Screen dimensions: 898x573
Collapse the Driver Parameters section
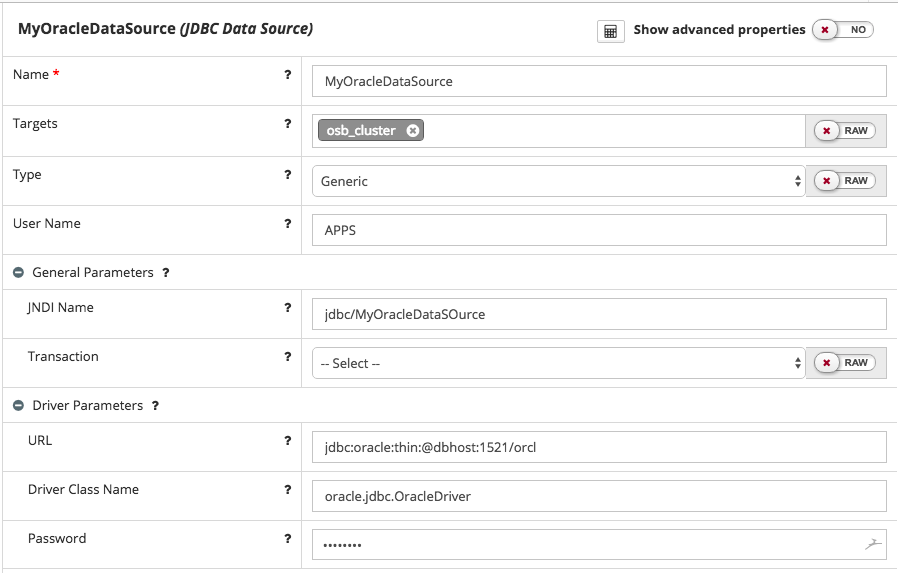[x=18, y=406]
